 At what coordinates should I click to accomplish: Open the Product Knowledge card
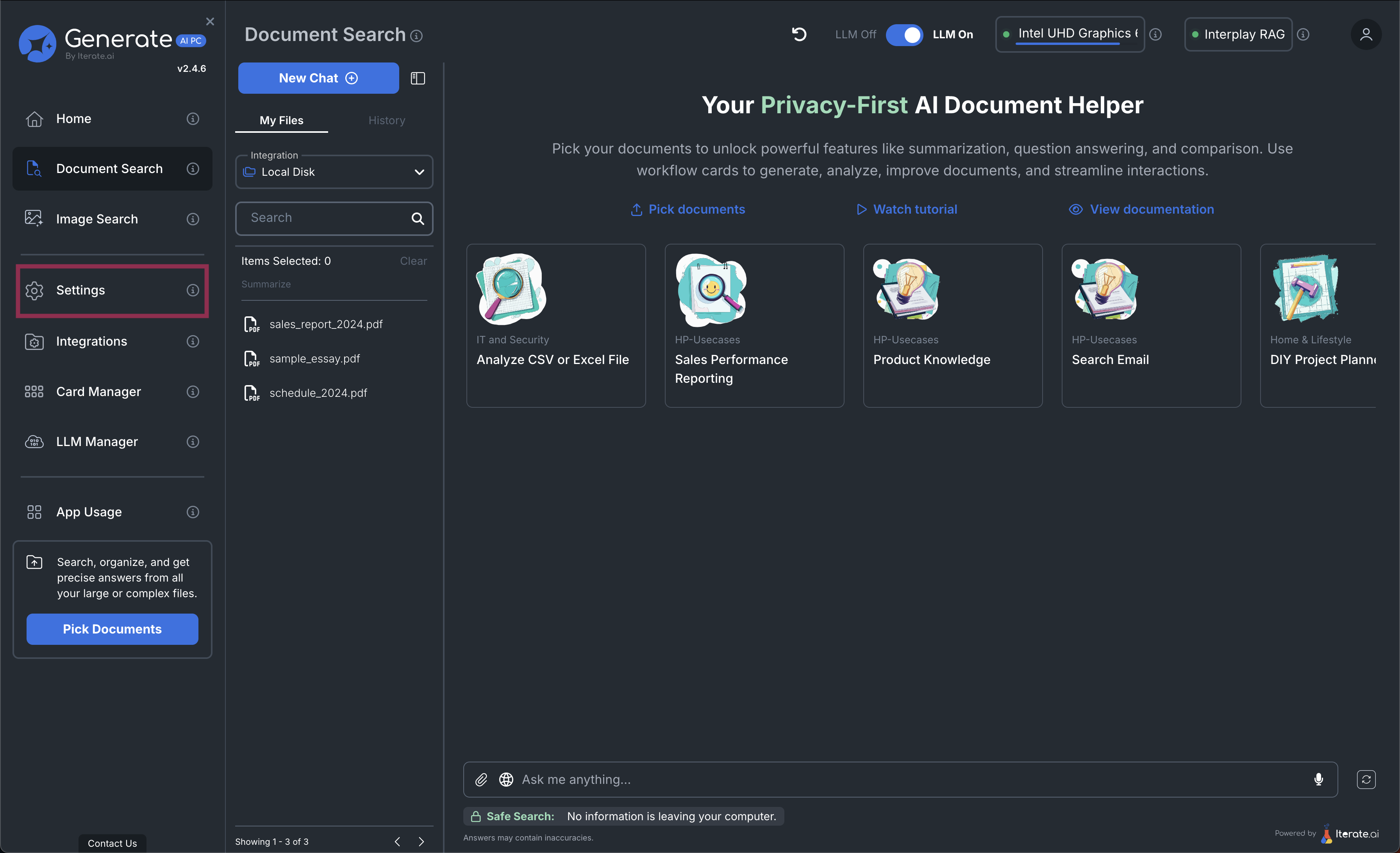(952, 325)
